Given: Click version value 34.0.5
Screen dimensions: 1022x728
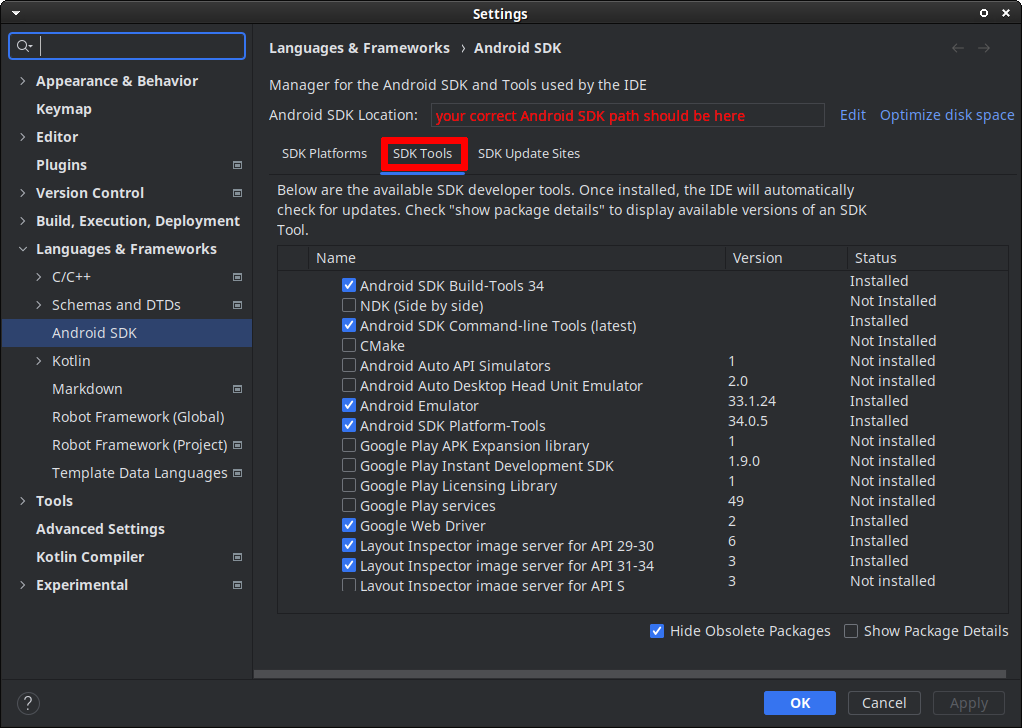Looking at the screenshot, I should [748, 421].
